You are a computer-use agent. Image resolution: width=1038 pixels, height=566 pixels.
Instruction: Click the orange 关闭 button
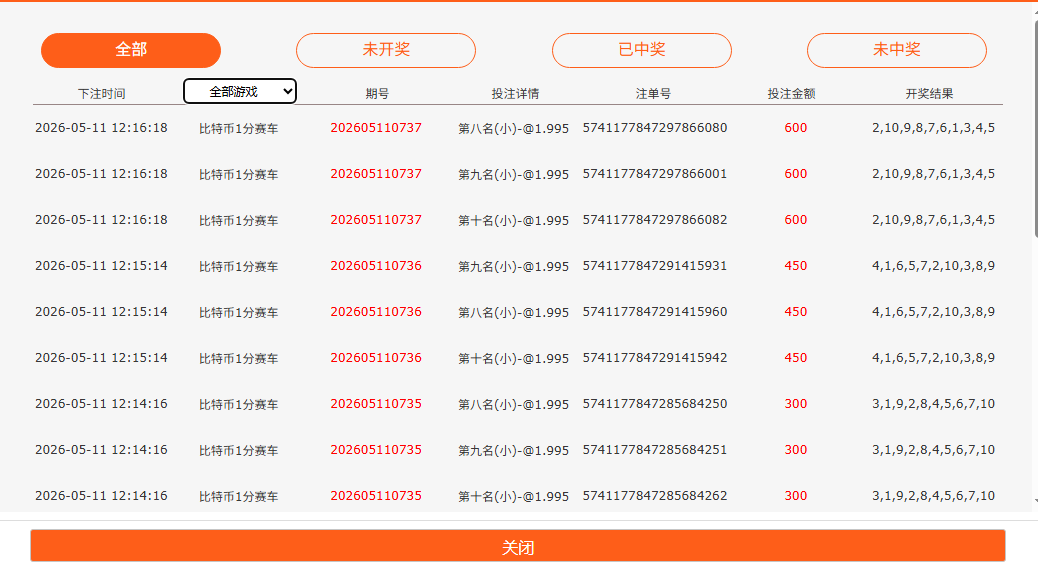[518, 547]
